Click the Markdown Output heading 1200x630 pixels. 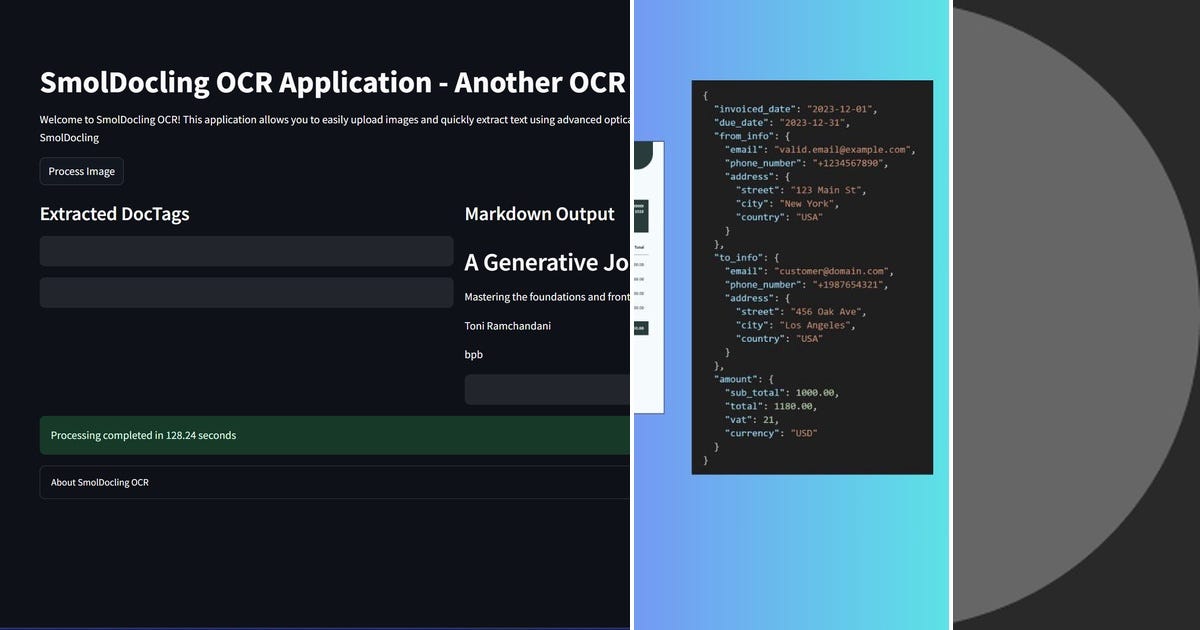pyautogui.click(x=539, y=213)
